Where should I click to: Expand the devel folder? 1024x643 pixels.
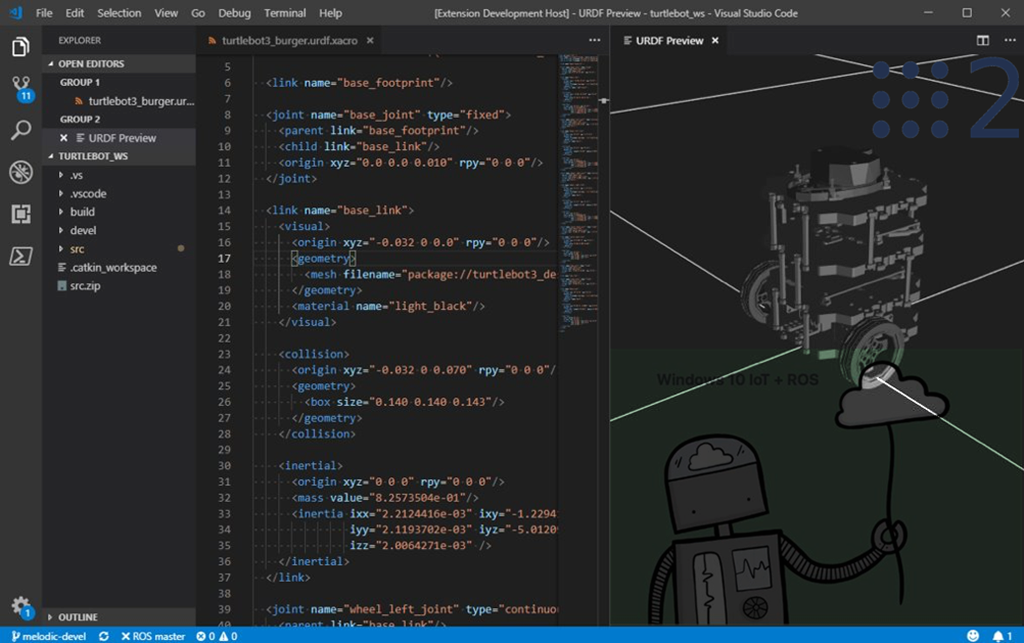(83, 230)
